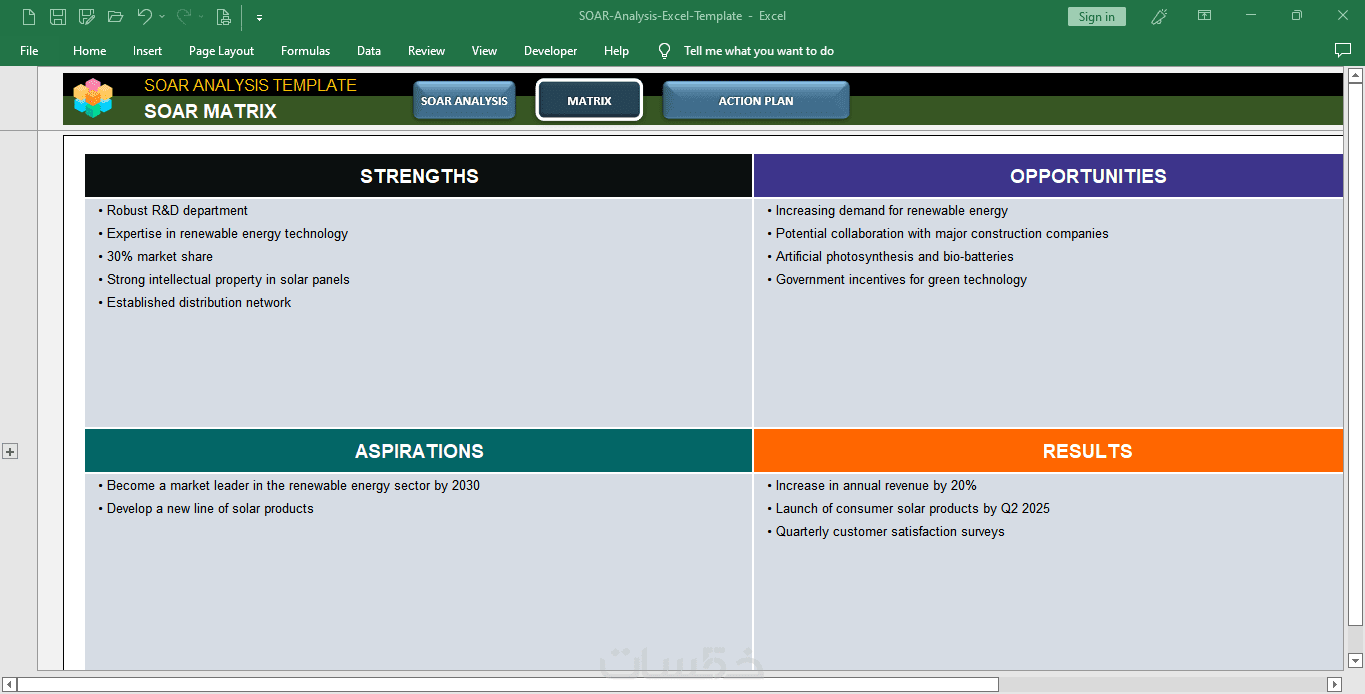This screenshot has height=694, width=1365.
Task: Customize Quick Access Toolbar dropdown
Action: (x=259, y=17)
